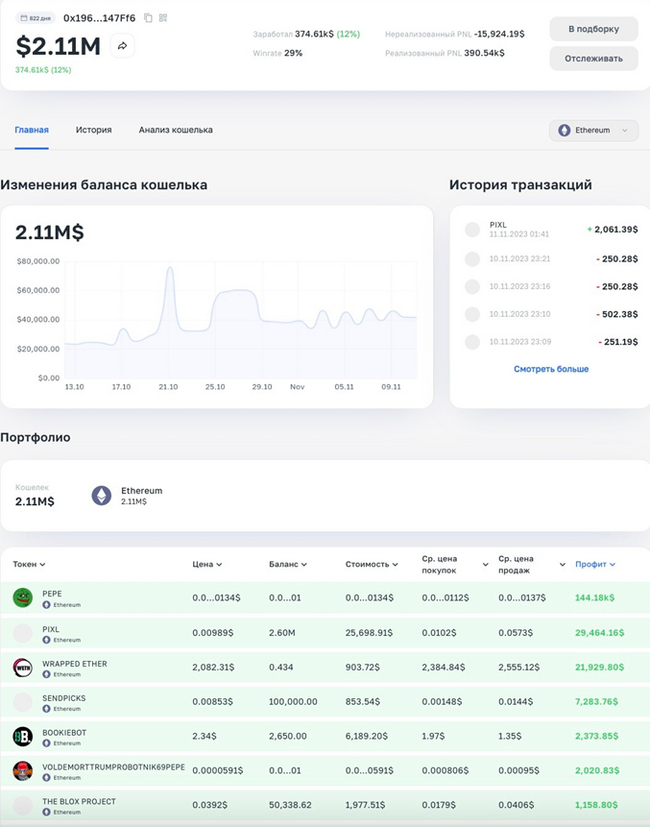Screen dimensions: 650x827
Task: Open the wallet QR code icon
Action: click(x=163, y=18)
